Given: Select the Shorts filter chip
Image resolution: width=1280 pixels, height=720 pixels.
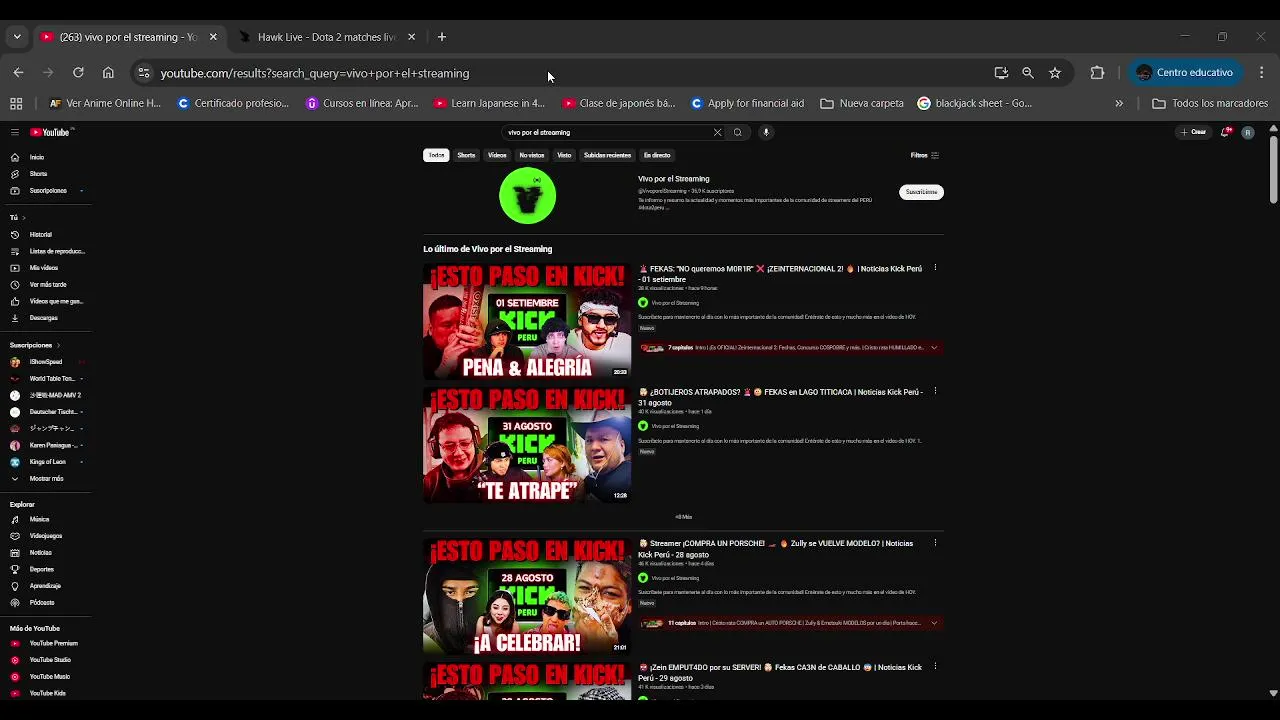Looking at the screenshot, I should point(466,155).
